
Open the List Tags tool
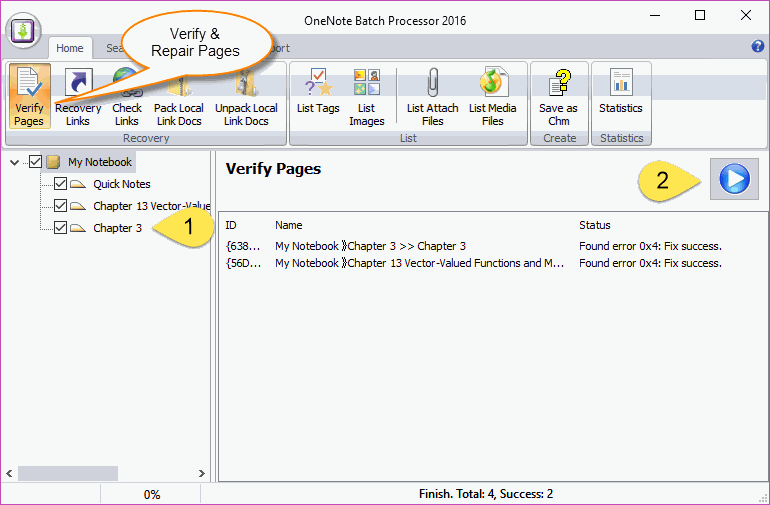[x=318, y=91]
